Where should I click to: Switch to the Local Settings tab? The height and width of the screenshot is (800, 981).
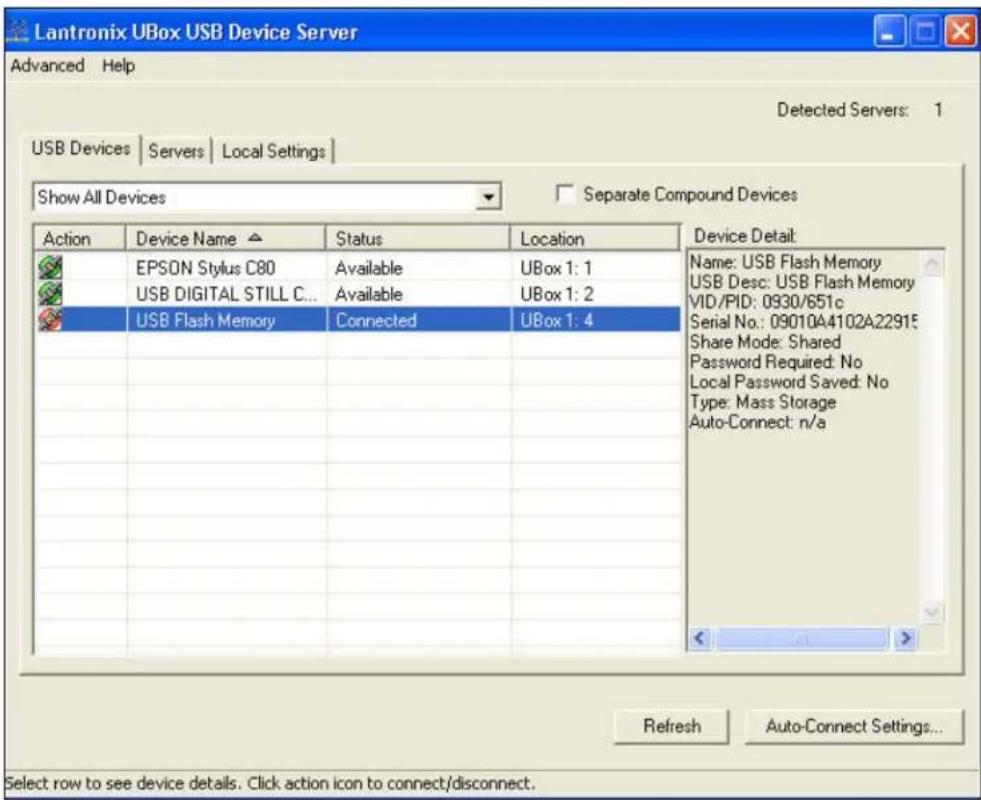(x=273, y=151)
